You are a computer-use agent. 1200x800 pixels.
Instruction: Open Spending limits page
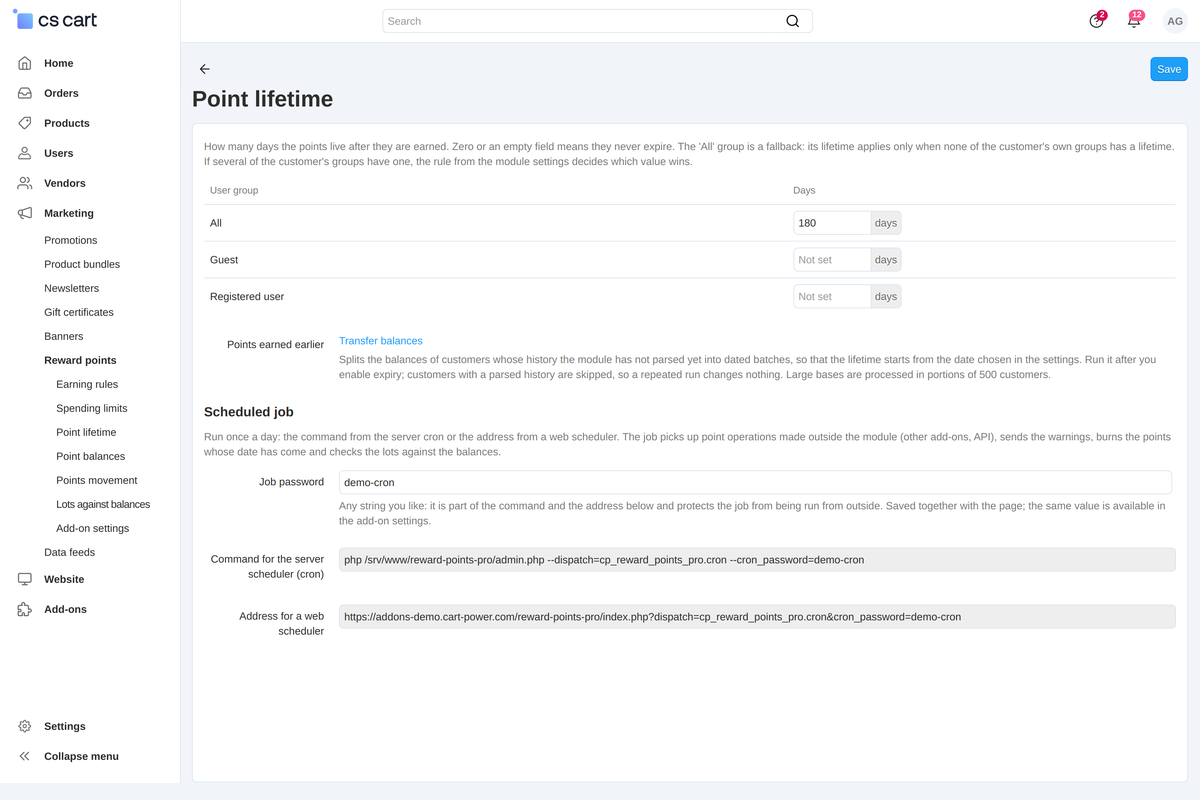click(92, 408)
